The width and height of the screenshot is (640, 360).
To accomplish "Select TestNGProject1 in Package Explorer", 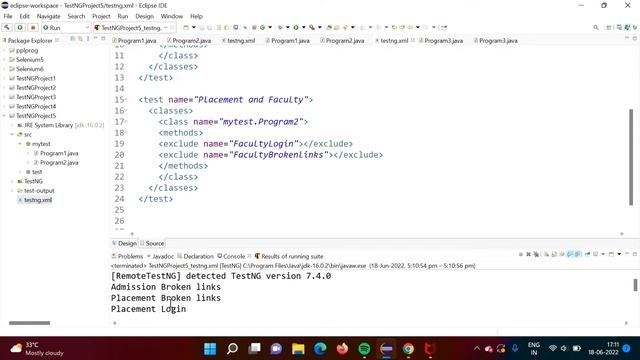I will 36,78.
